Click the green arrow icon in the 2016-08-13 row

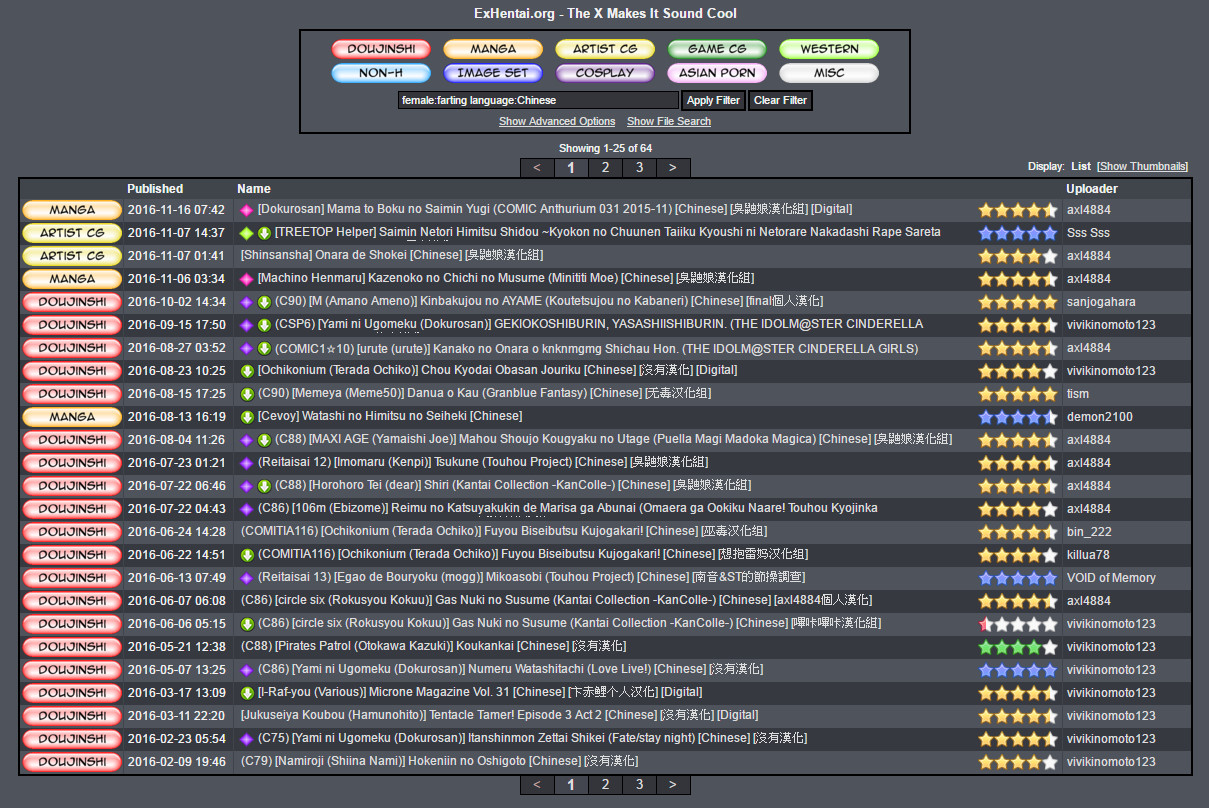(x=247, y=417)
